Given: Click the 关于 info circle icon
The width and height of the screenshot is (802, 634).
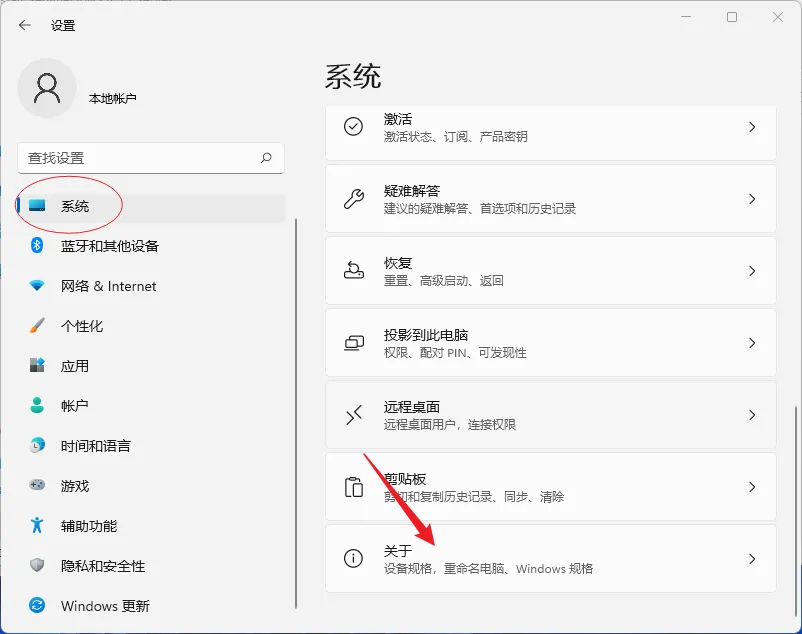Looking at the screenshot, I should 353,558.
